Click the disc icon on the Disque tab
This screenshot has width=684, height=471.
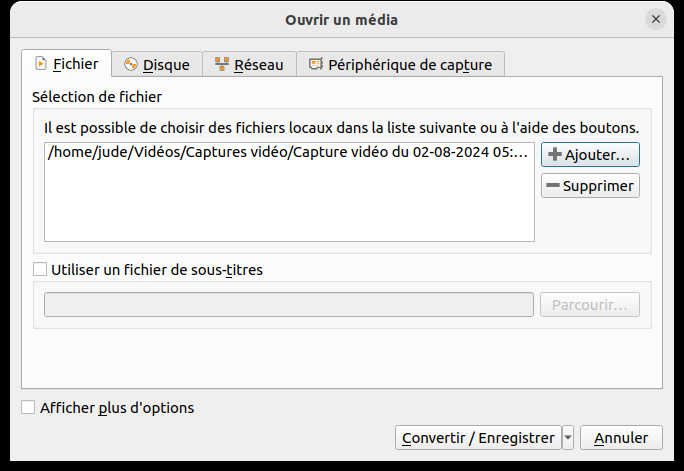click(130, 64)
